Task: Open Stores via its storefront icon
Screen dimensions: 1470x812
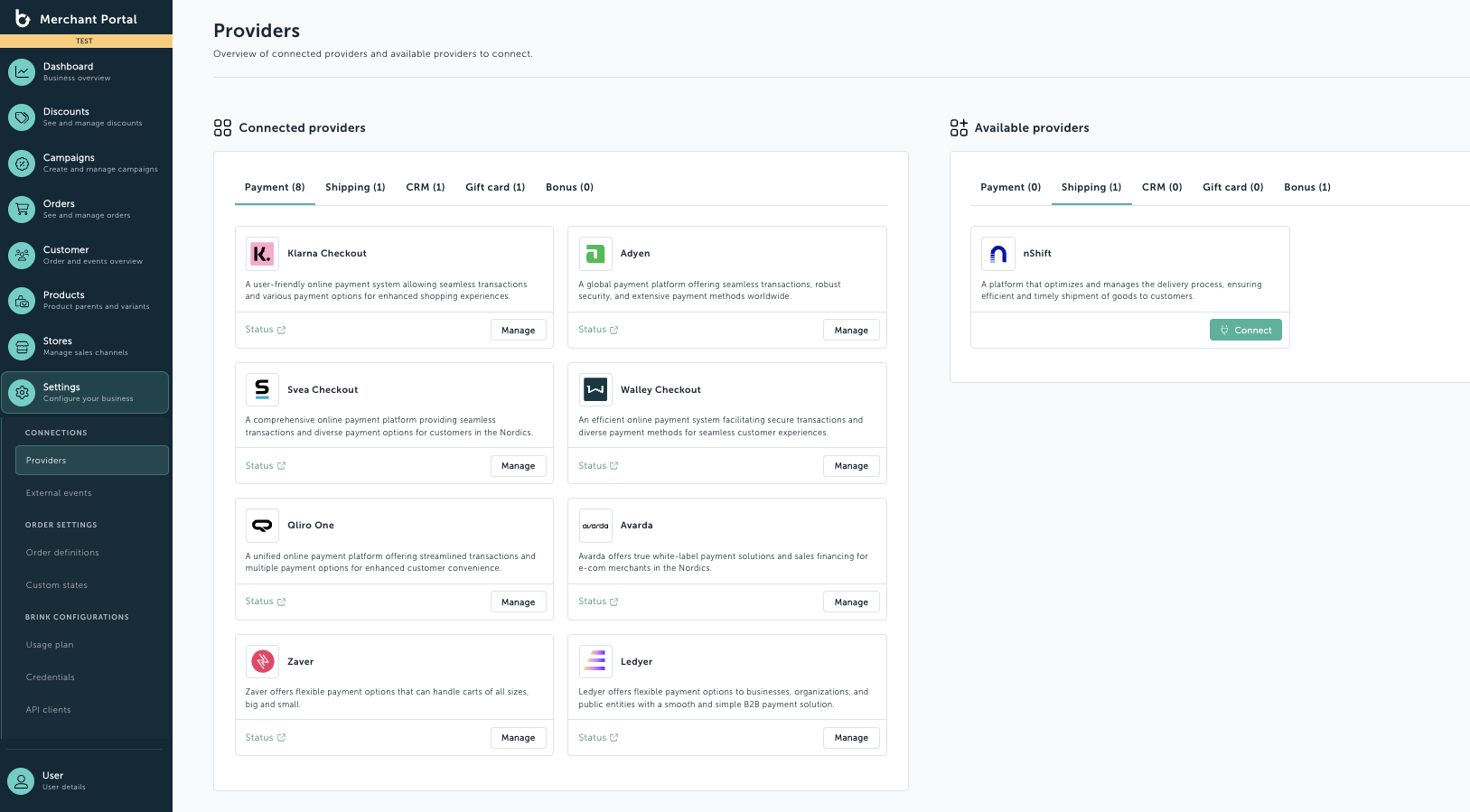Action: pos(22,347)
